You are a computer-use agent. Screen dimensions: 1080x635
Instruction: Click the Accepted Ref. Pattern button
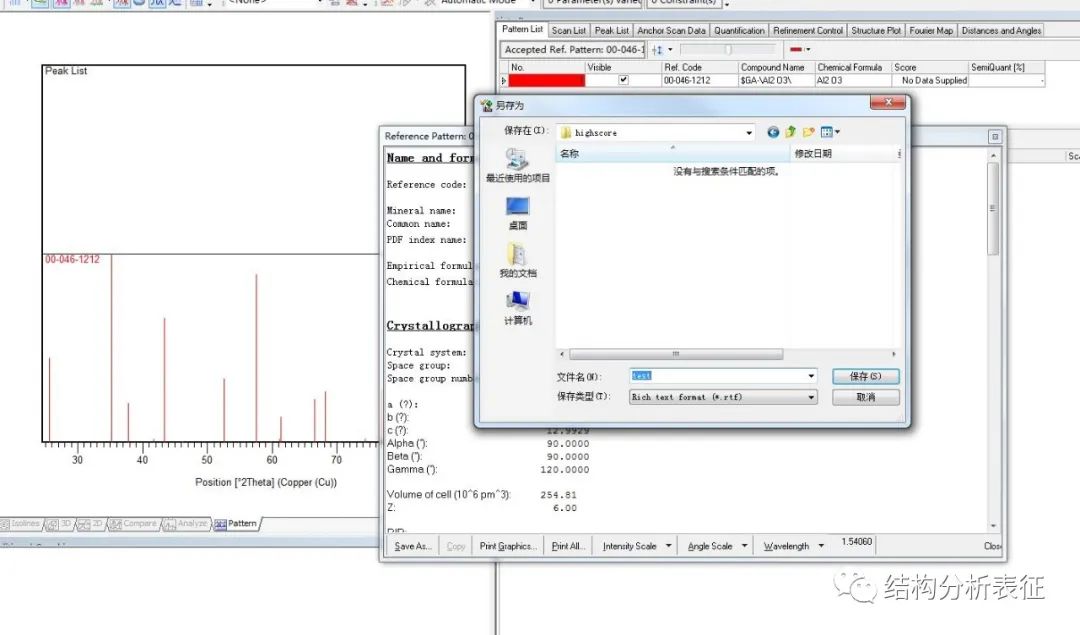pyautogui.click(x=573, y=50)
